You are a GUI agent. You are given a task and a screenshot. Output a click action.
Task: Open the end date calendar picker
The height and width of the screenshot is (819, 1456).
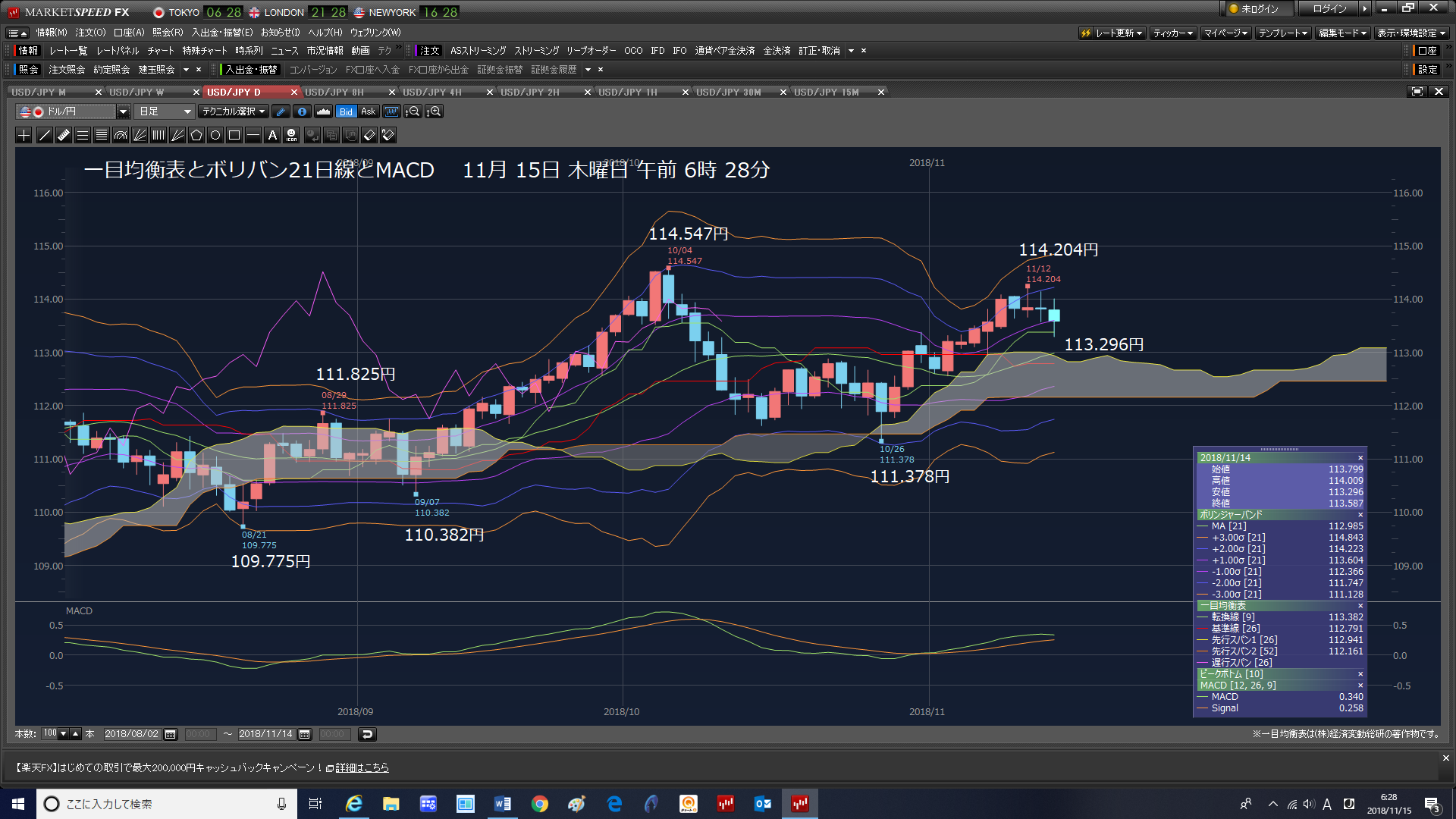tap(305, 734)
